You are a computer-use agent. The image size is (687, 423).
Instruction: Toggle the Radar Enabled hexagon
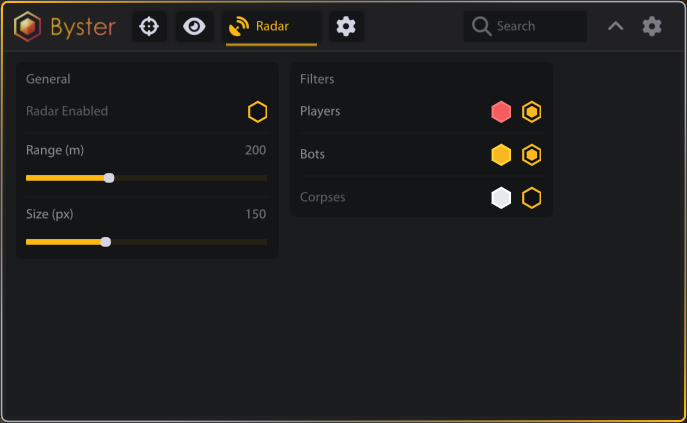[x=258, y=112]
